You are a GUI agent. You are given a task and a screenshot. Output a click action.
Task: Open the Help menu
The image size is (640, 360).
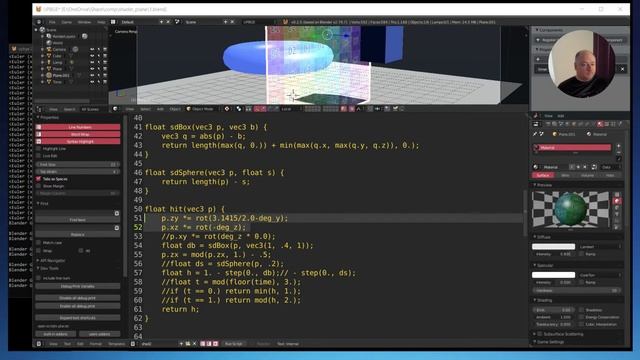(x=101, y=22)
